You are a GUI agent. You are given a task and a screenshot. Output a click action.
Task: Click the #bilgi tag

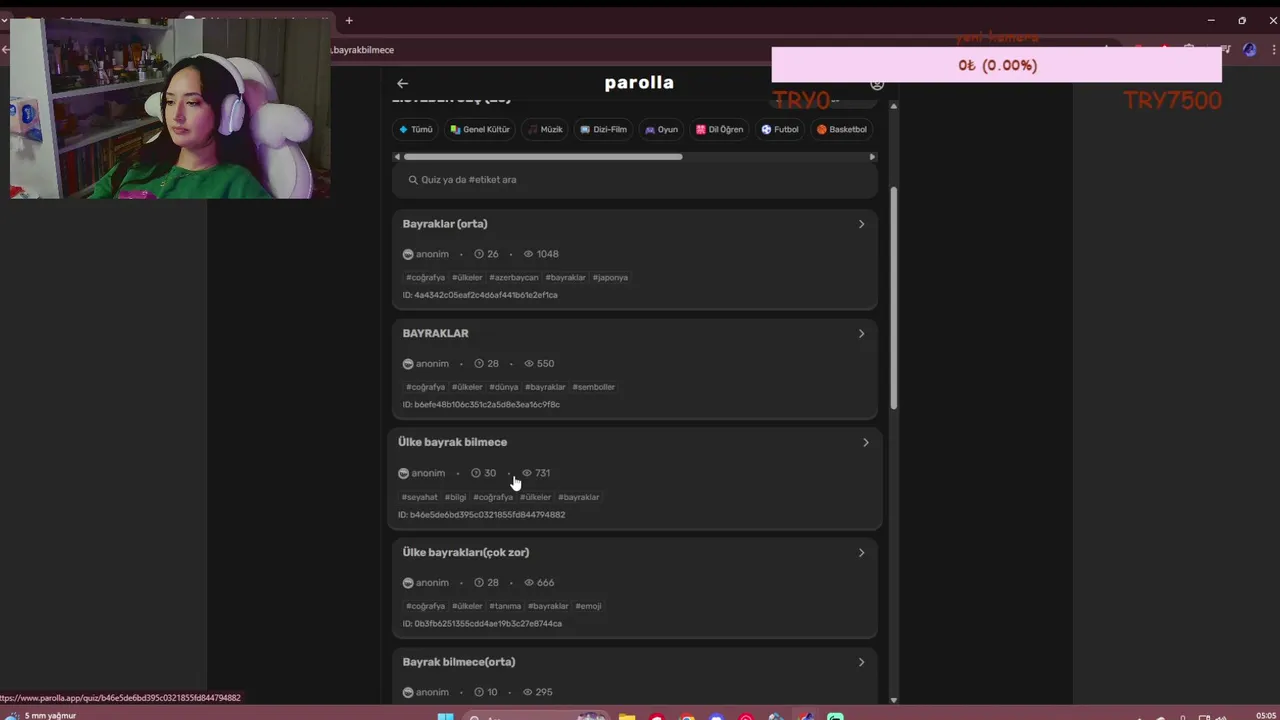(x=456, y=497)
